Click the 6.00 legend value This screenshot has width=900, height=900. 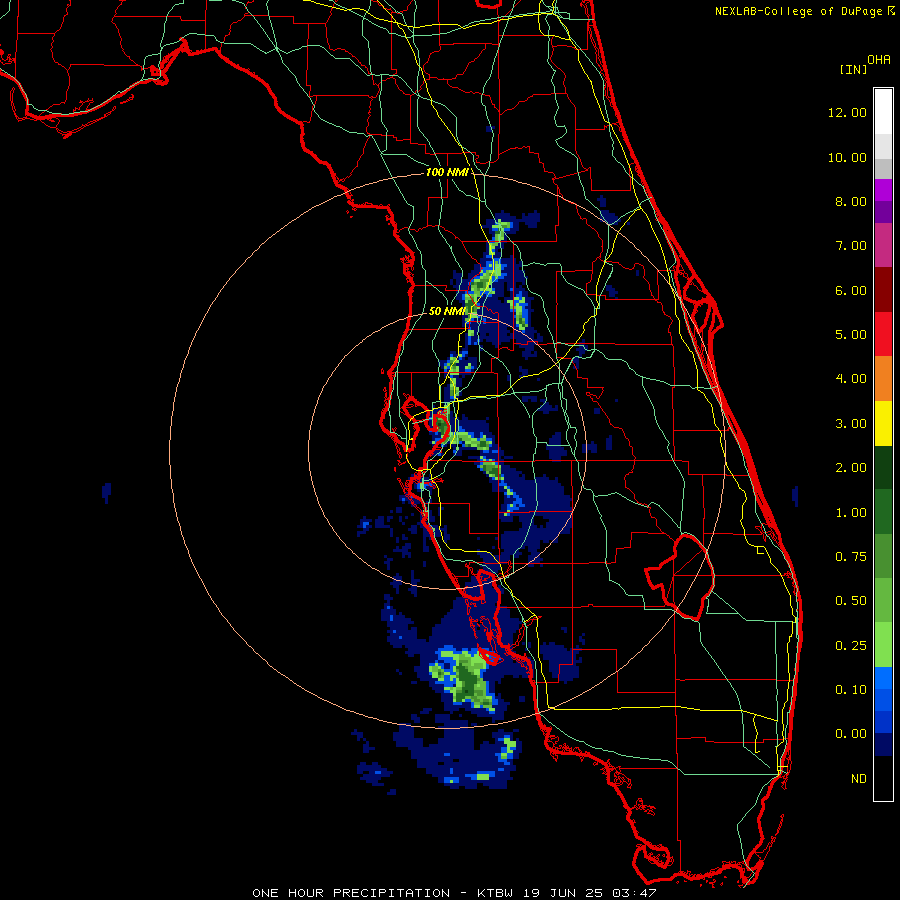851,290
